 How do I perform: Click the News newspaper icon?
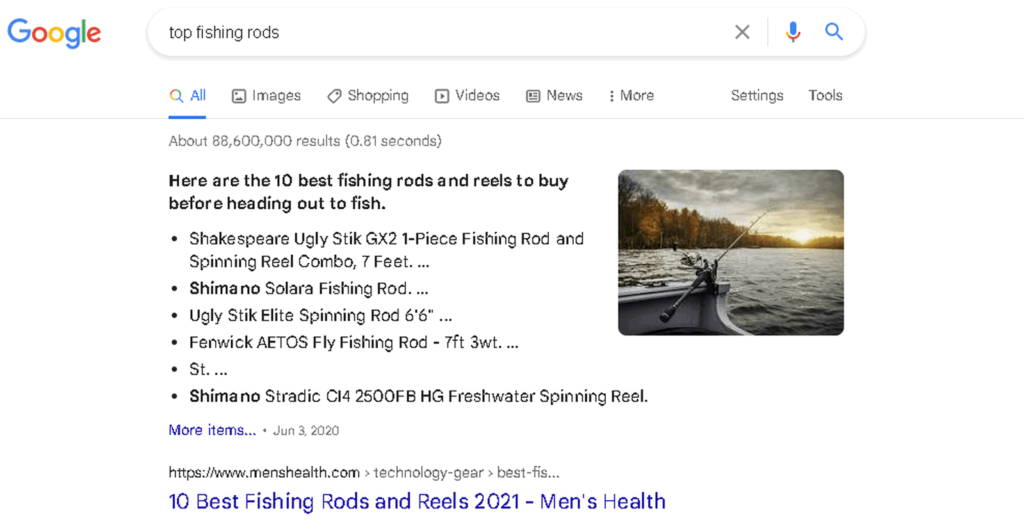tap(533, 96)
